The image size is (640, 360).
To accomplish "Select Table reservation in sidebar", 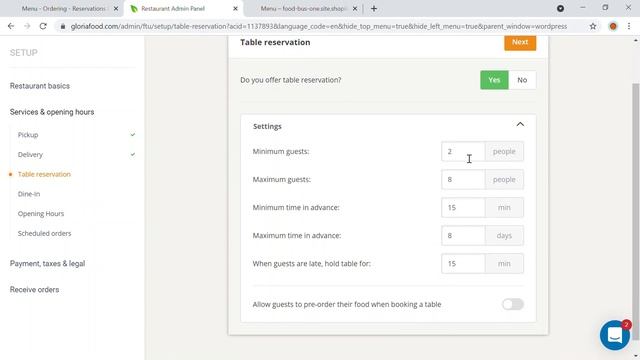I will pyautogui.click(x=44, y=174).
